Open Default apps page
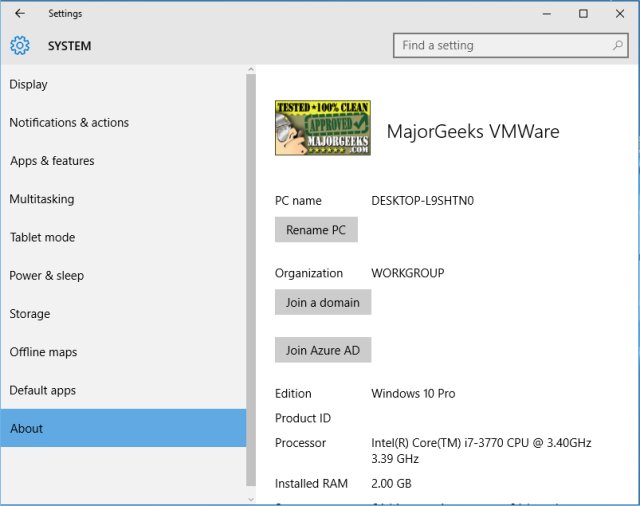 coord(123,390)
